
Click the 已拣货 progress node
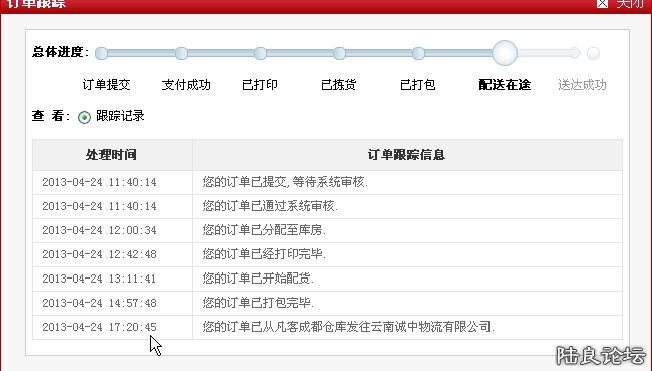[339, 53]
